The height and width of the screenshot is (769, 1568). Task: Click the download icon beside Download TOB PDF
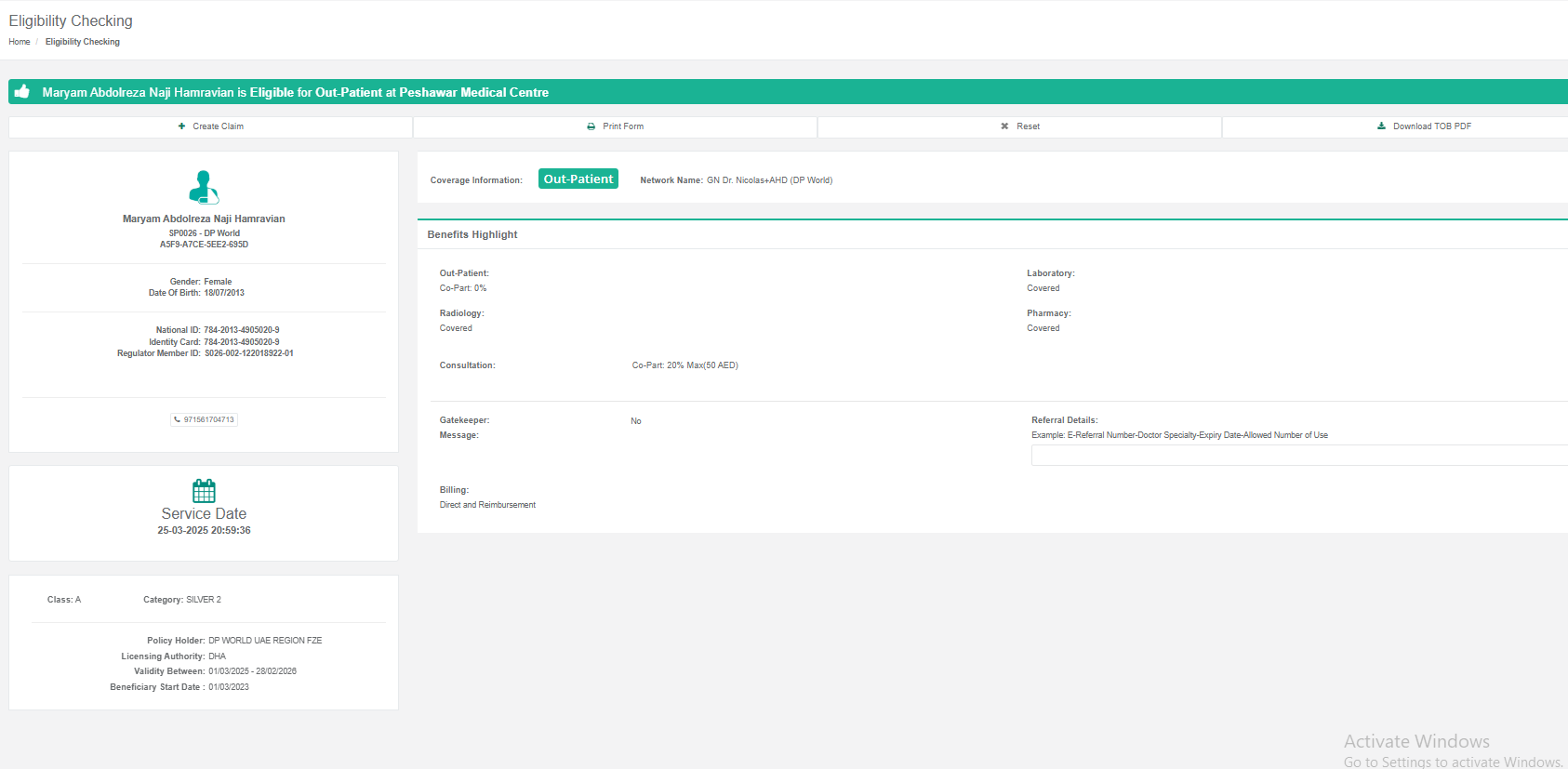pos(1381,126)
